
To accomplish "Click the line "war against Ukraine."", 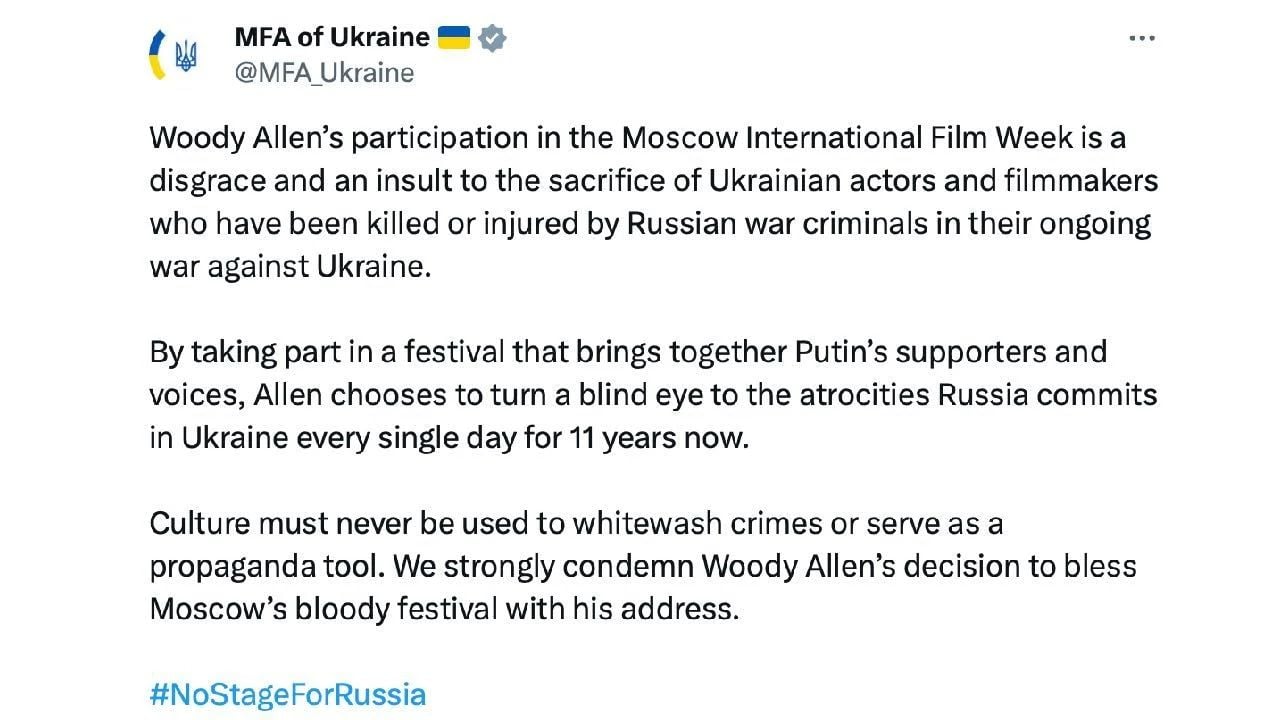I will [290, 267].
